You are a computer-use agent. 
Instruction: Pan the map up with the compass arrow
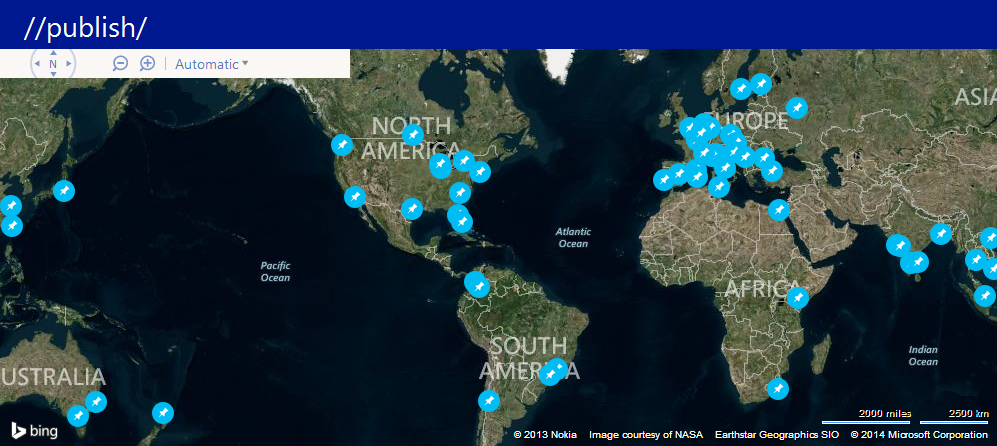[53, 50]
